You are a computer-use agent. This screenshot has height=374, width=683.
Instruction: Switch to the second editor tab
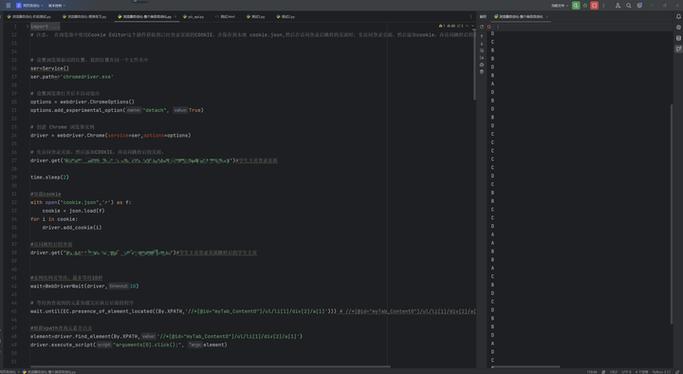pyautogui.click(x=85, y=17)
